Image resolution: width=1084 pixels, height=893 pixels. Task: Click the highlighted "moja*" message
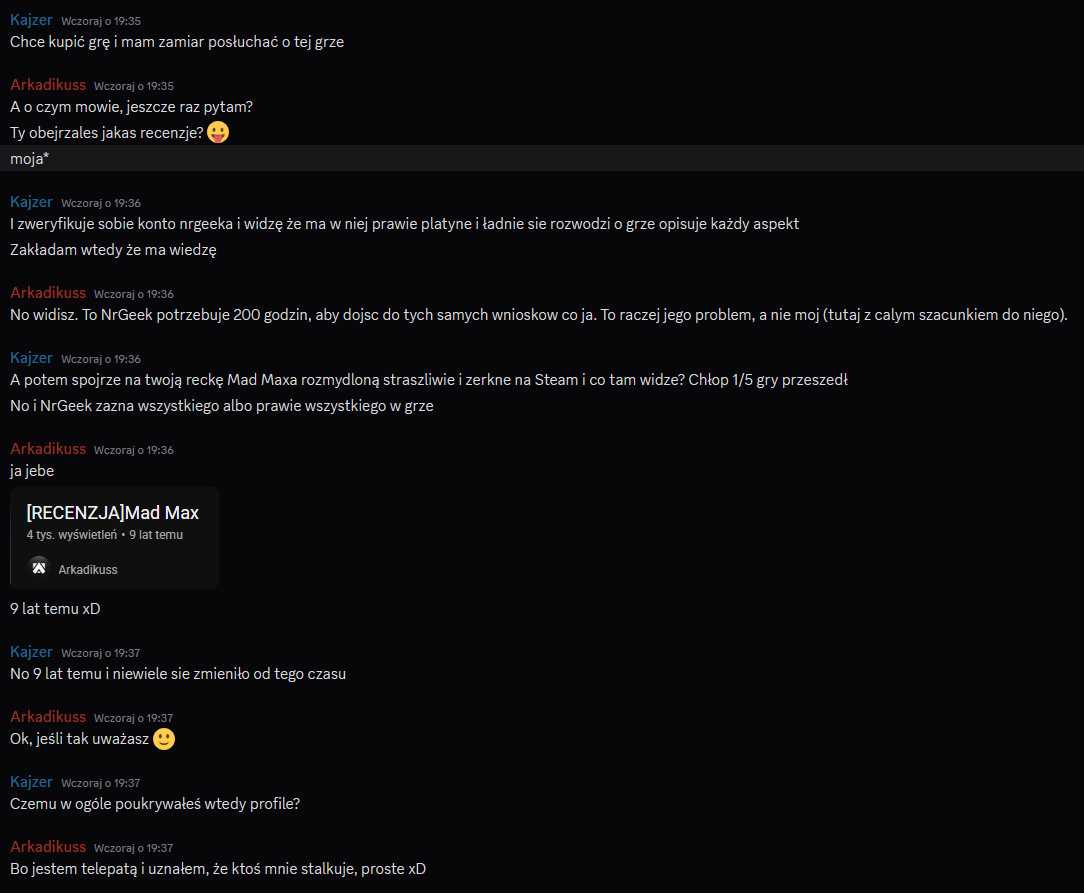coord(30,158)
